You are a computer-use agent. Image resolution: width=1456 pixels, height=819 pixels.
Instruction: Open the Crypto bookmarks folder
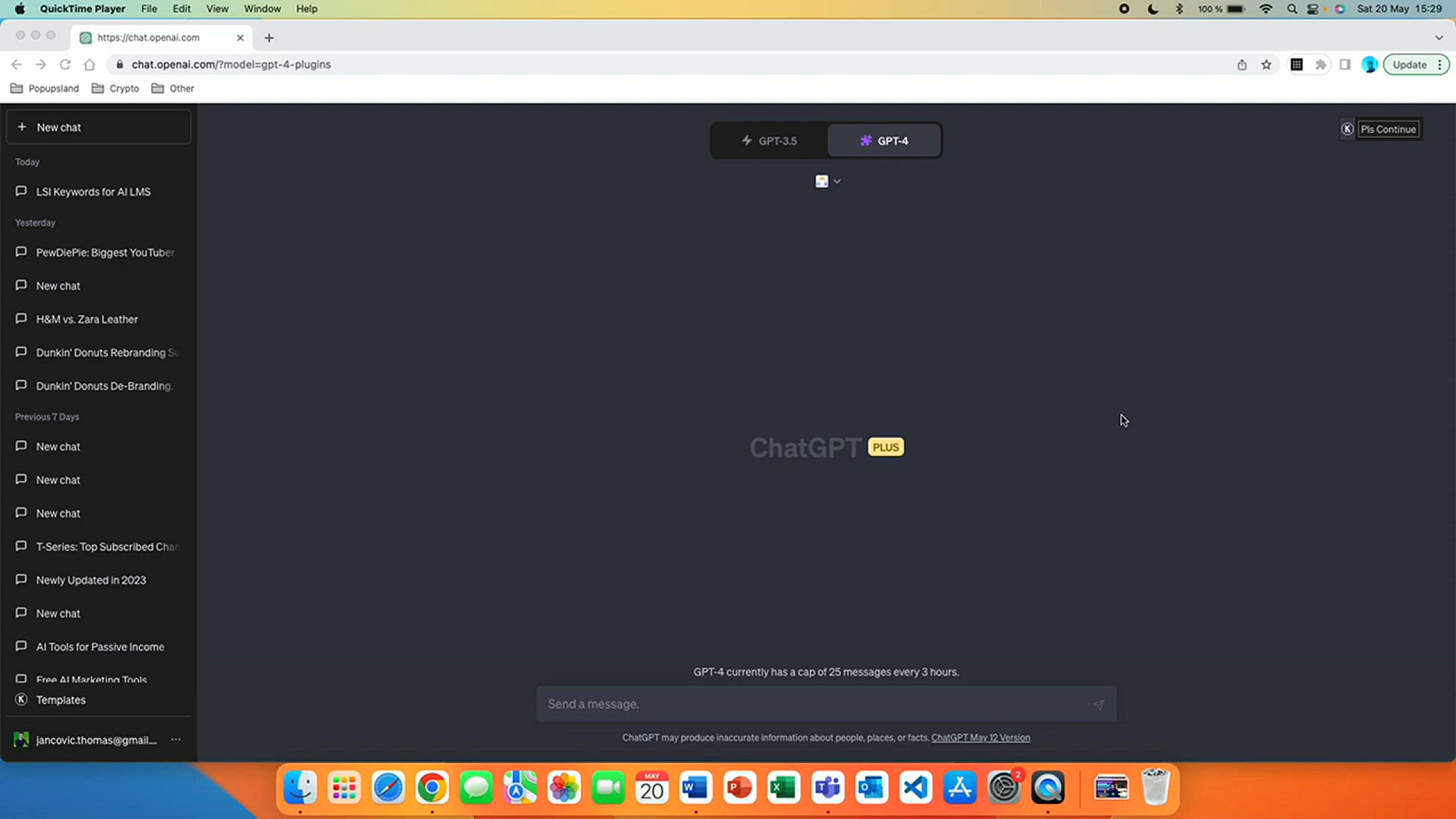[115, 88]
